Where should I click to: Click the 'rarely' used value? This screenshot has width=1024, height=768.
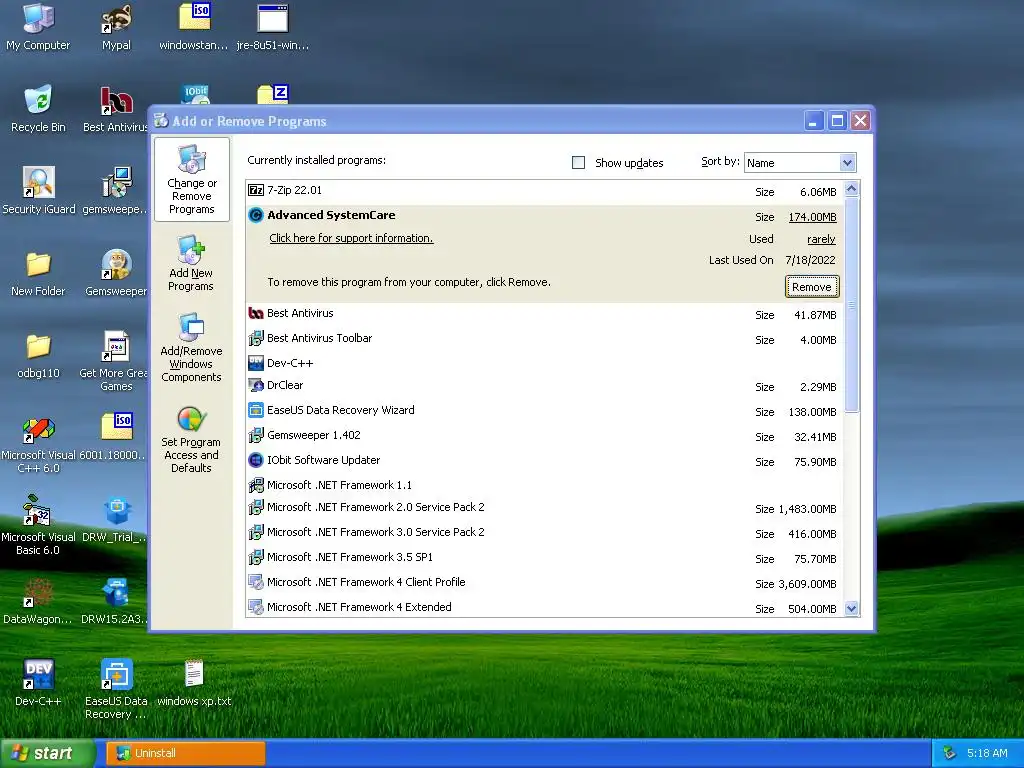[x=821, y=239]
